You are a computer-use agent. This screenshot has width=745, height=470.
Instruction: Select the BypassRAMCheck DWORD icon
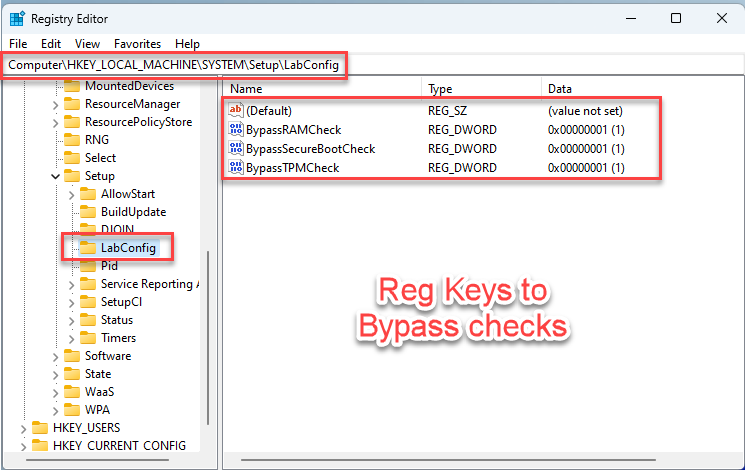(x=236, y=129)
